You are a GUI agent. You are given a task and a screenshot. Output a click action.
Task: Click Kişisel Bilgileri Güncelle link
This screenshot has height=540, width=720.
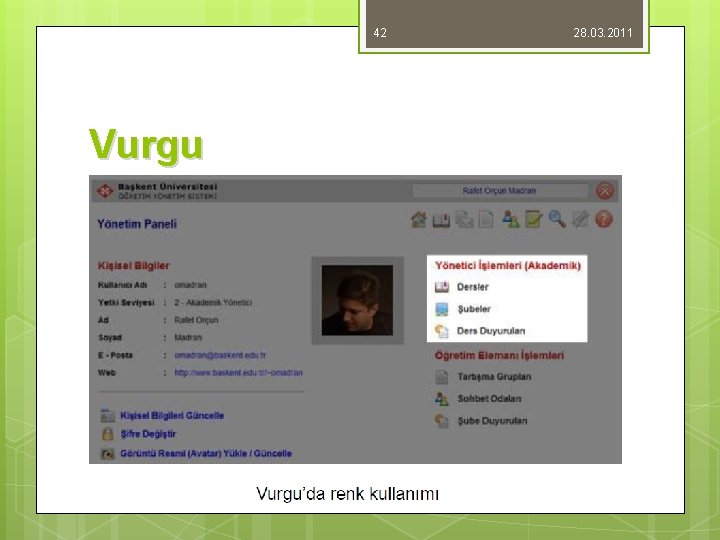pyautogui.click(x=172, y=416)
